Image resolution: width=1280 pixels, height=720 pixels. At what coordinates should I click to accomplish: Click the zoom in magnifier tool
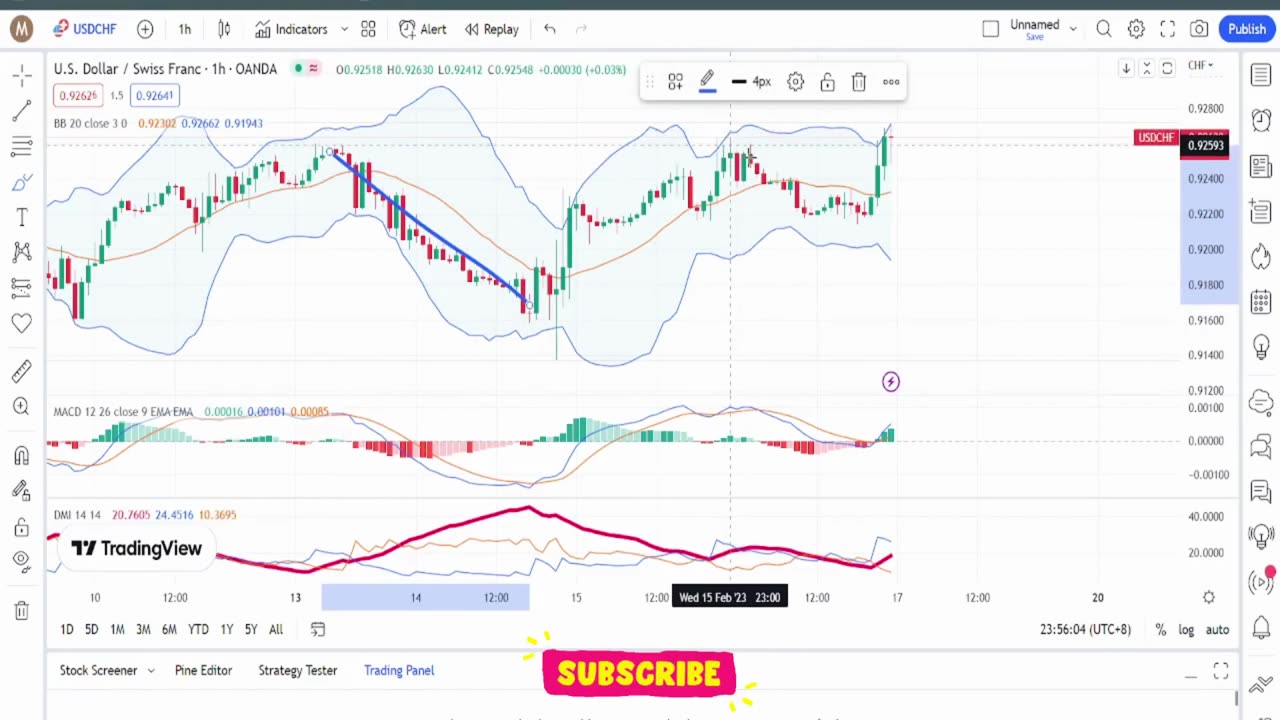point(21,406)
